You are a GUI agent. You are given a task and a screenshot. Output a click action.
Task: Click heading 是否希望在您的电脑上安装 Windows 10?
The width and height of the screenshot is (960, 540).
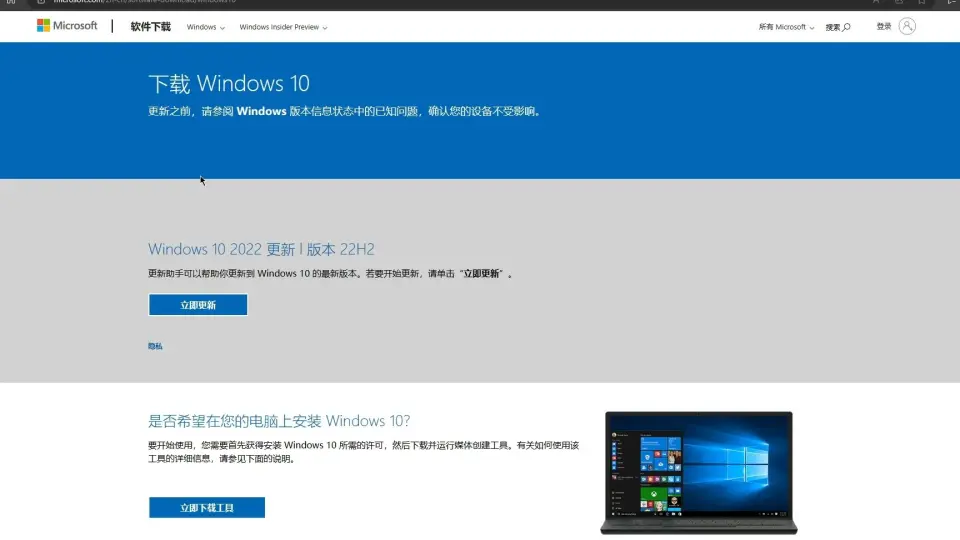(279, 421)
